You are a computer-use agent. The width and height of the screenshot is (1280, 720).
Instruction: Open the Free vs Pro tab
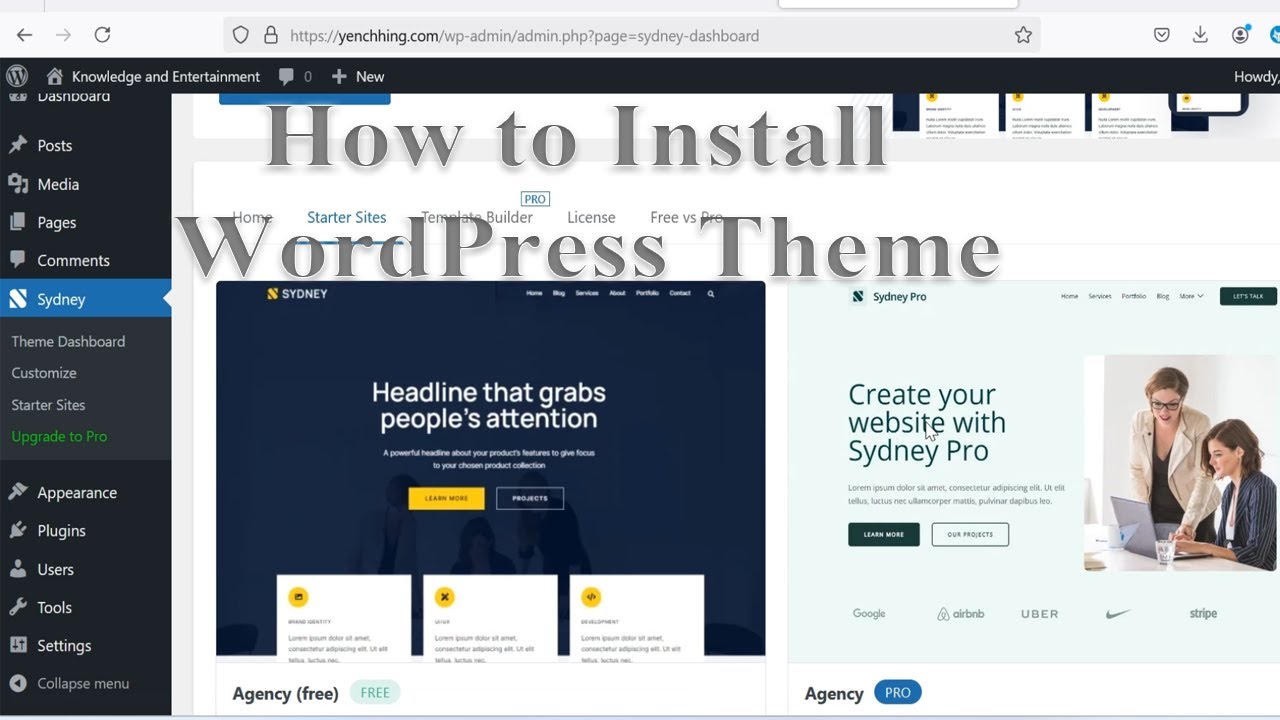click(686, 217)
